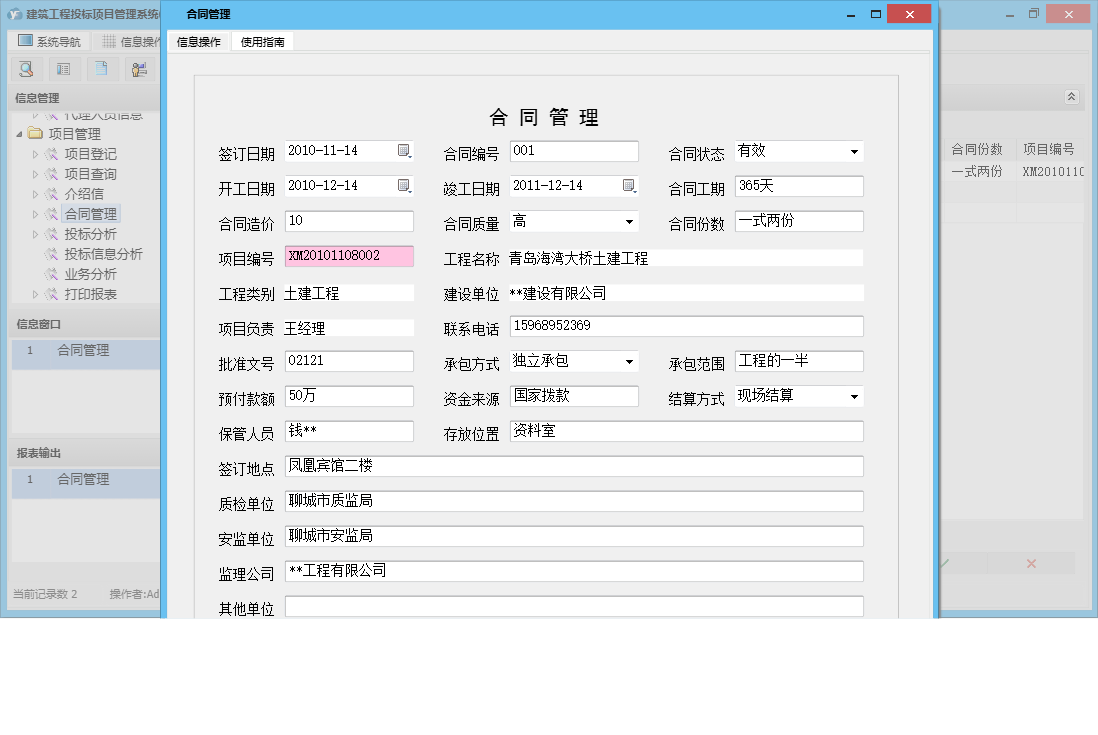This screenshot has height=735, width=1098.
Task: Click the highlighted 项目编号 input field
Action: (347, 256)
